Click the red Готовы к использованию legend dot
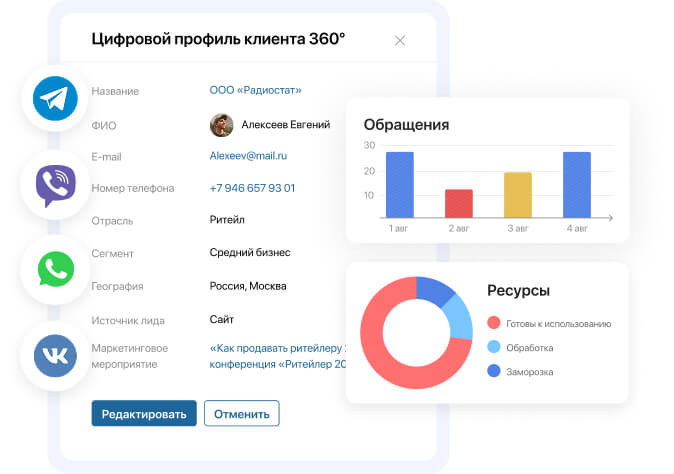The width and height of the screenshot is (674, 474). pos(494,323)
